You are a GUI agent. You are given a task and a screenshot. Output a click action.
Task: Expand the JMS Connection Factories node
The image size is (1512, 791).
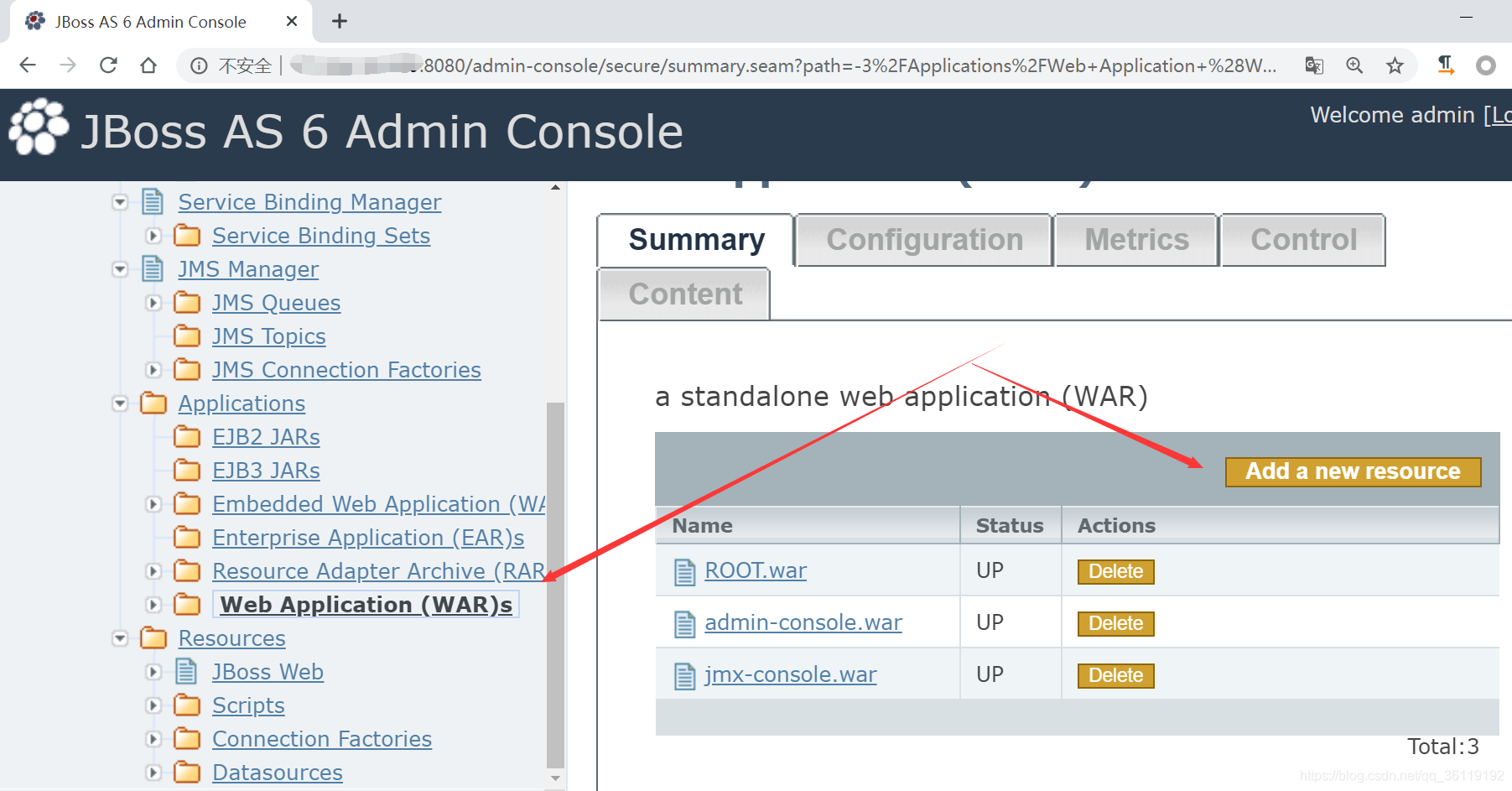(153, 370)
